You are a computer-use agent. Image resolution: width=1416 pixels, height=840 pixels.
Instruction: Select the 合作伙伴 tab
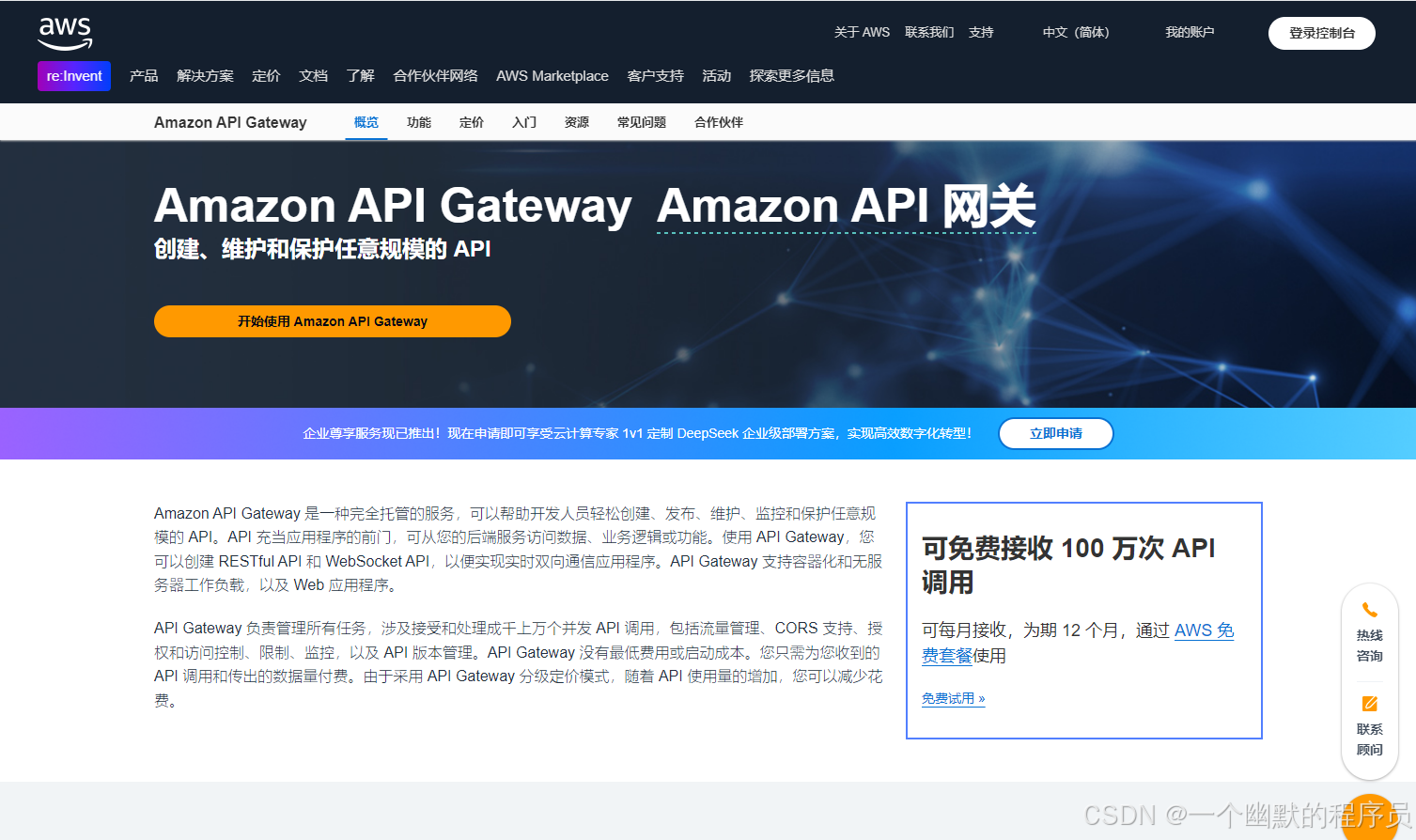[719, 123]
